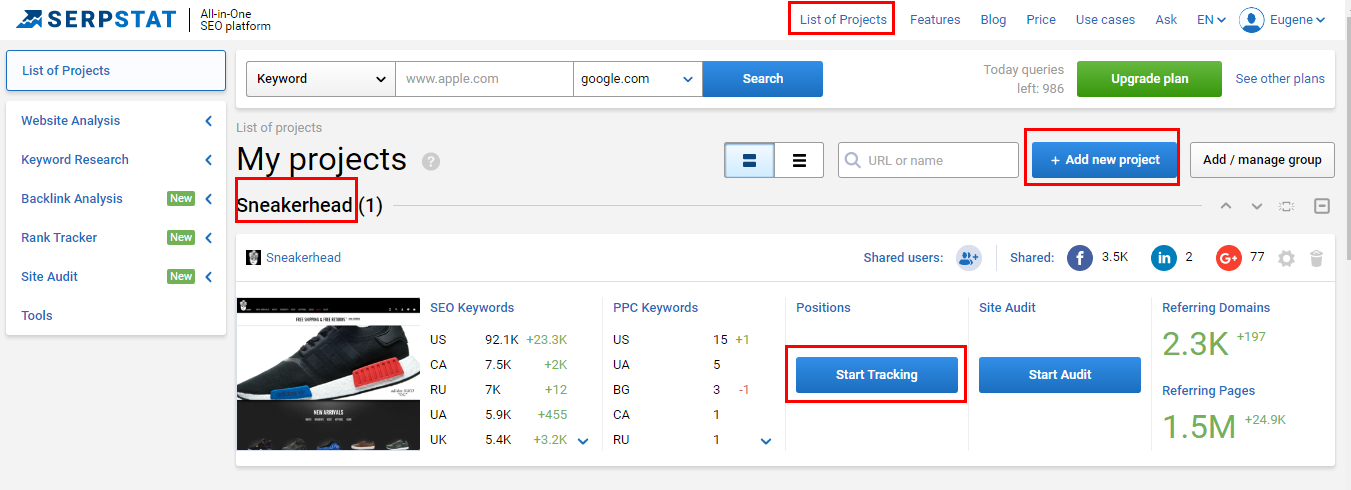The image size is (1351, 490).
Task: Open the Referring Pages link
Action: pyautogui.click(x=1208, y=391)
